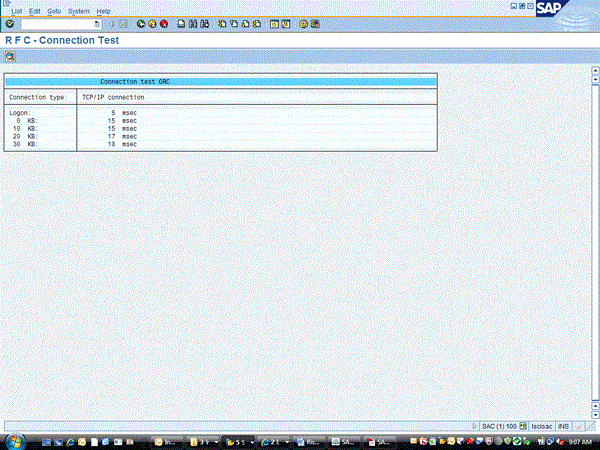600x450 pixels.
Task: Click the SAC (1) 100 system info field
Action: point(498,426)
